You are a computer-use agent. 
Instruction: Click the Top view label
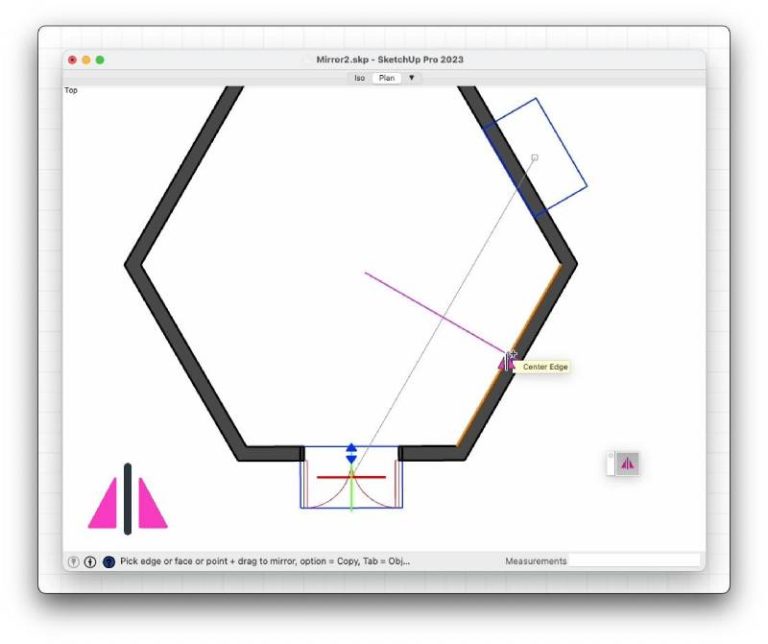[71, 91]
